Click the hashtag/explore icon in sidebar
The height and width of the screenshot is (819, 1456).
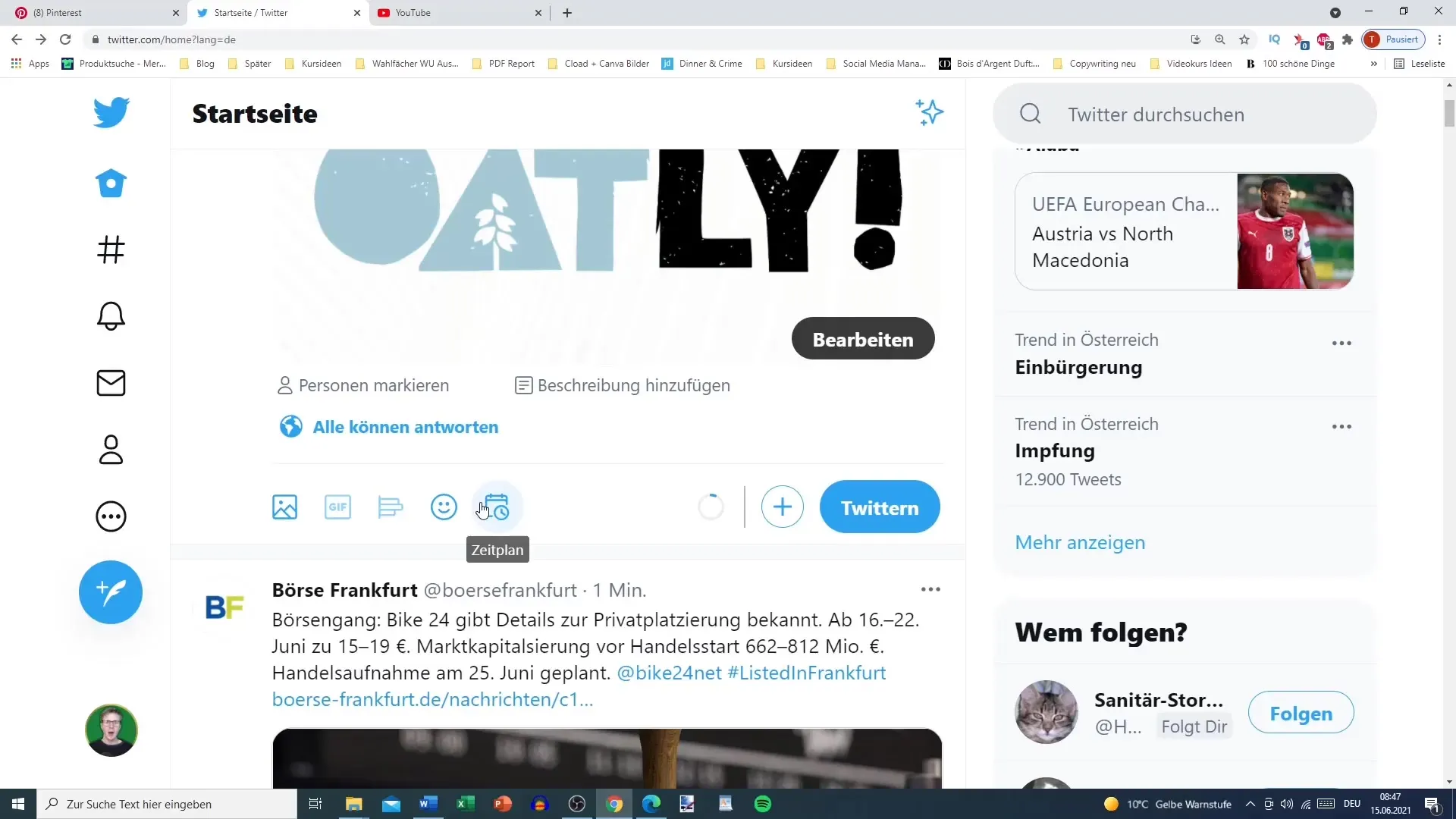tap(111, 249)
